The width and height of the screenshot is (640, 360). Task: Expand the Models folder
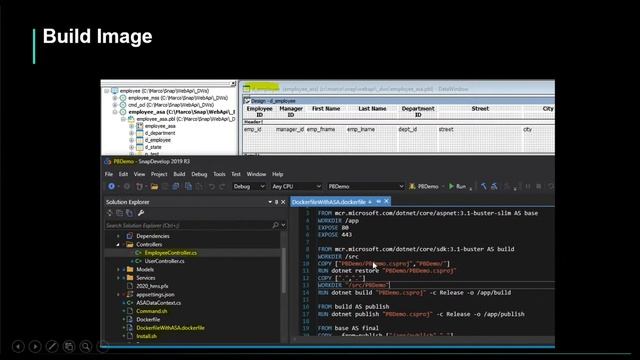pos(118,269)
